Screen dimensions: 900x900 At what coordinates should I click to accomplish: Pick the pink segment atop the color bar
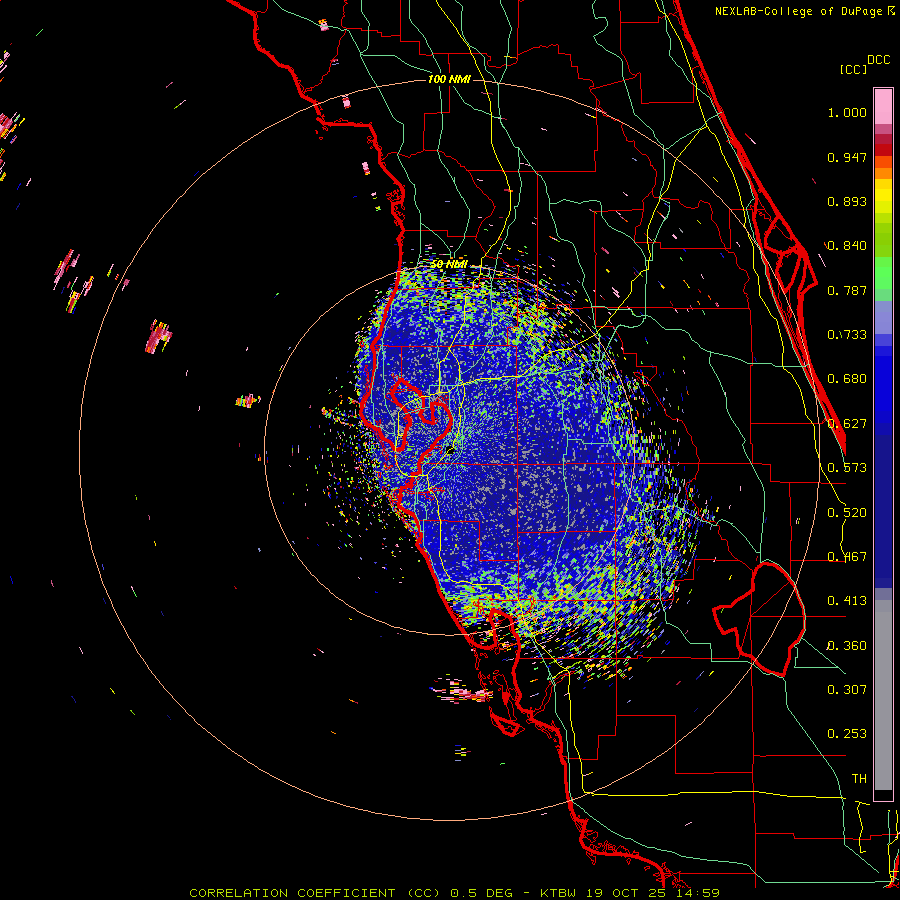(x=883, y=107)
